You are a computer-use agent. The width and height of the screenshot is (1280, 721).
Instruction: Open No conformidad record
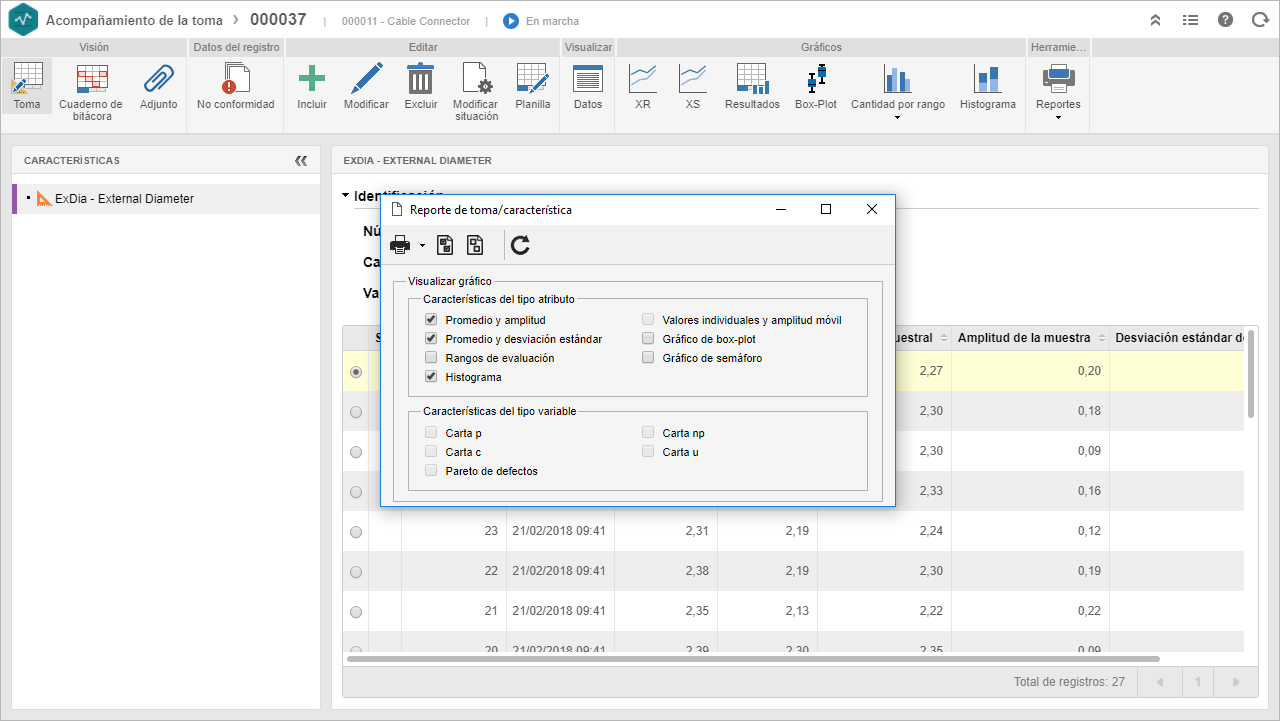pos(236,79)
